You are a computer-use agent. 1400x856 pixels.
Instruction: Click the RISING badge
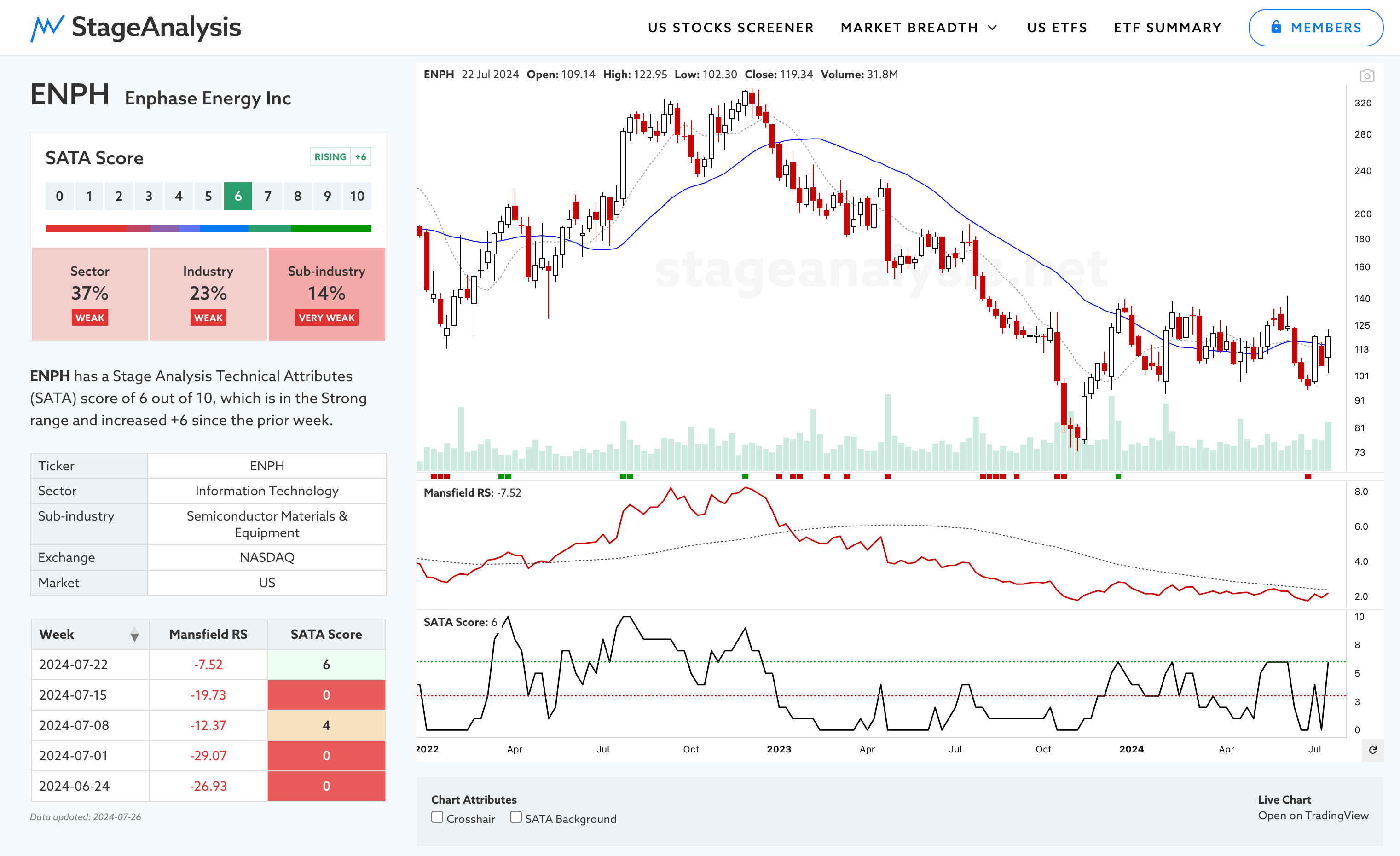[x=330, y=157]
